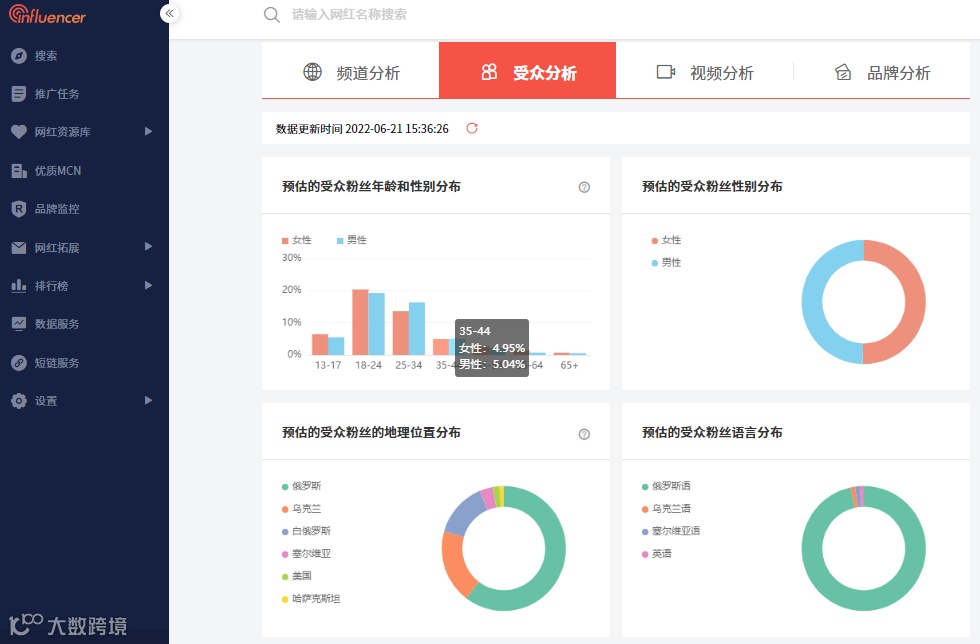Toggle 英语 legend in language chart
The width and height of the screenshot is (980, 644).
click(657, 553)
